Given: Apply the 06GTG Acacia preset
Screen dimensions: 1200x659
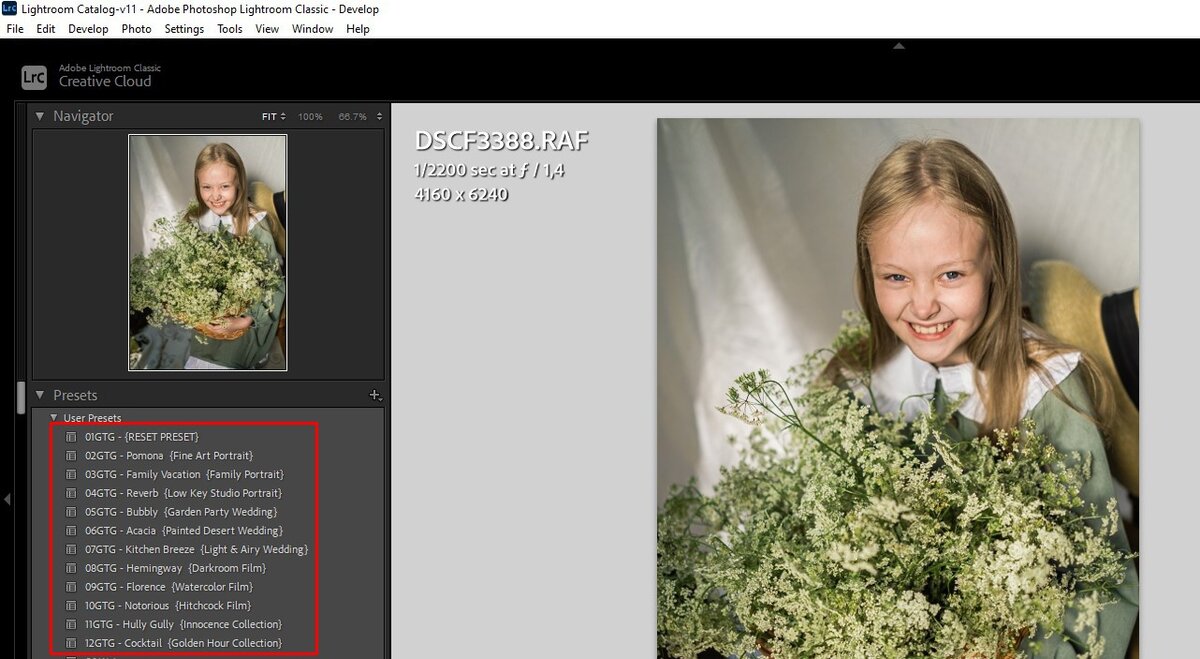Looking at the screenshot, I should 185,531.
